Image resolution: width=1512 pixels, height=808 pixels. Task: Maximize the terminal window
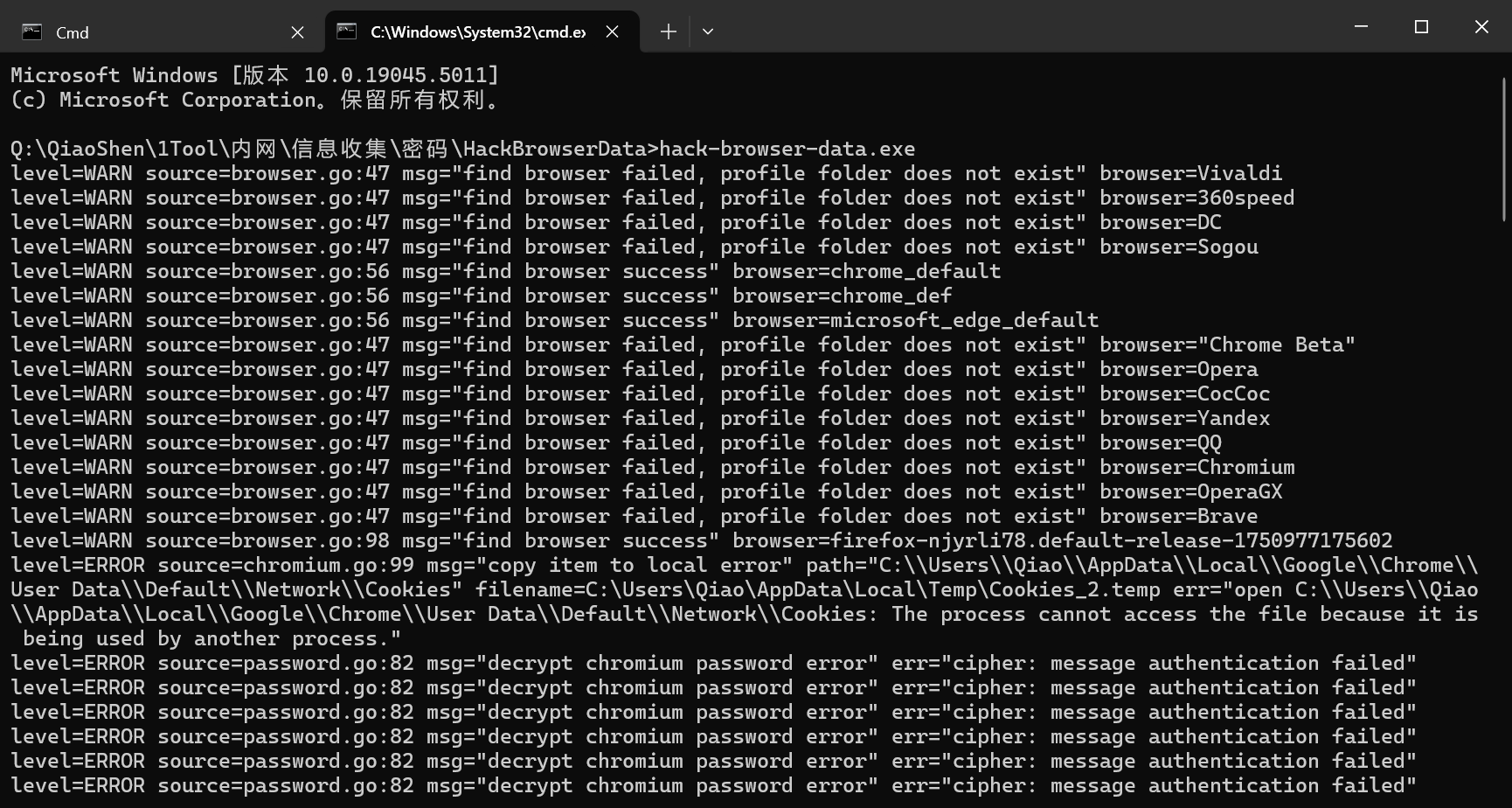tap(1421, 27)
